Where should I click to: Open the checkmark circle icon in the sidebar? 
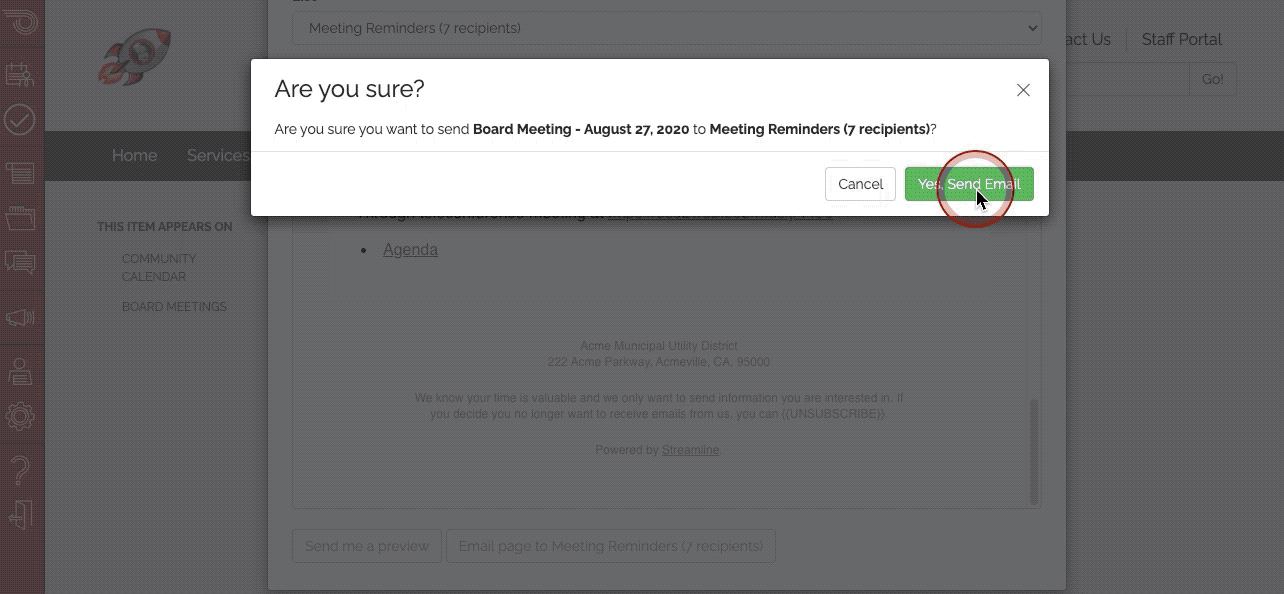(x=20, y=120)
